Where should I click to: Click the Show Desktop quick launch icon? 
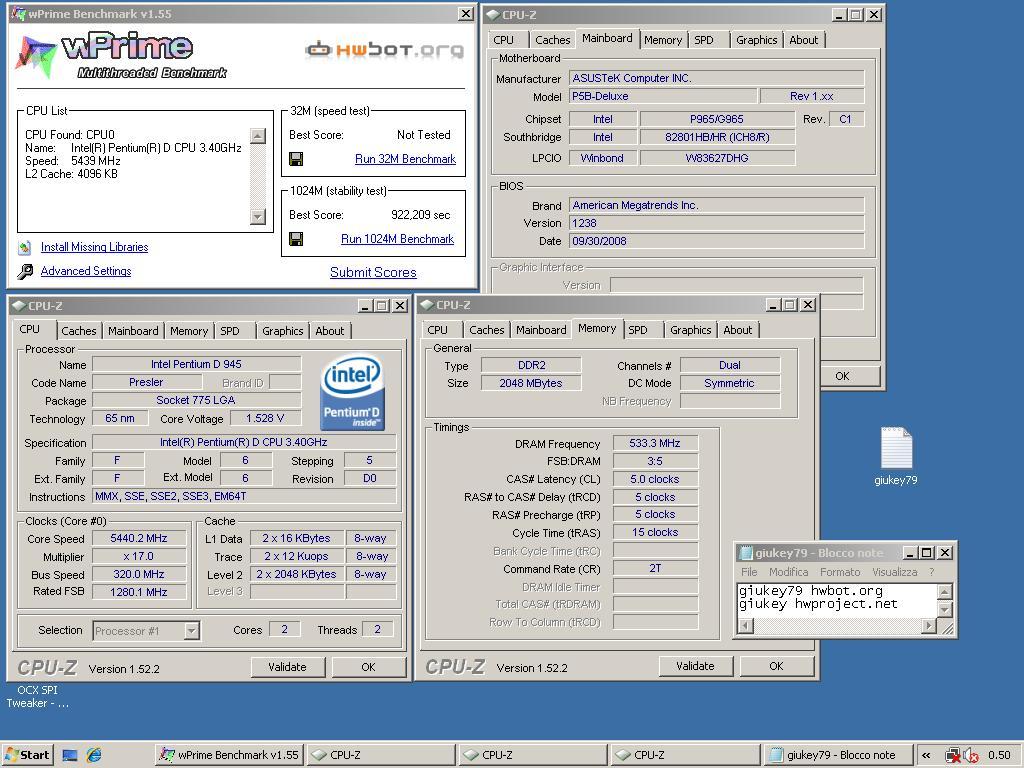coord(70,756)
